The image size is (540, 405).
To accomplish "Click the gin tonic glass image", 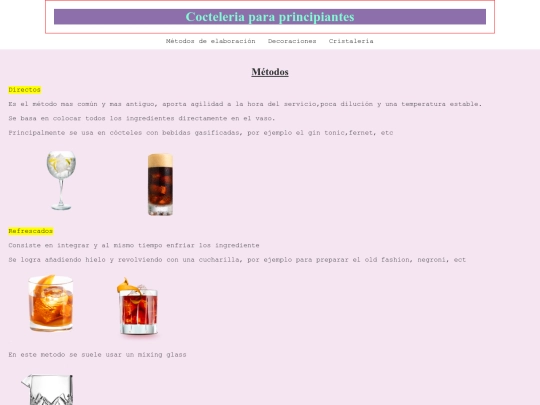I will pyautogui.click(x=61, y=180).
